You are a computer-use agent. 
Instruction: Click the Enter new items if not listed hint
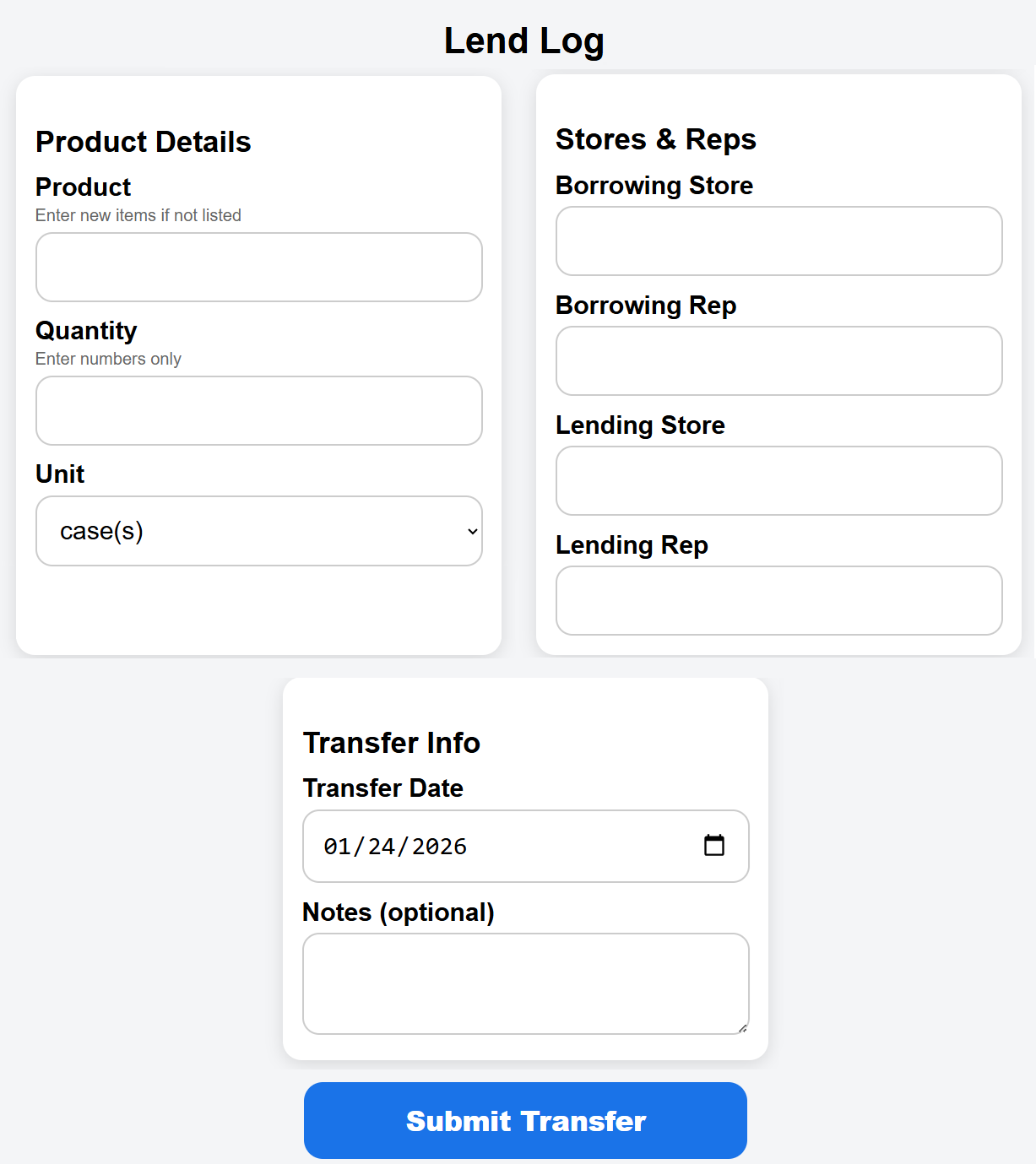[x=138, y=215]
